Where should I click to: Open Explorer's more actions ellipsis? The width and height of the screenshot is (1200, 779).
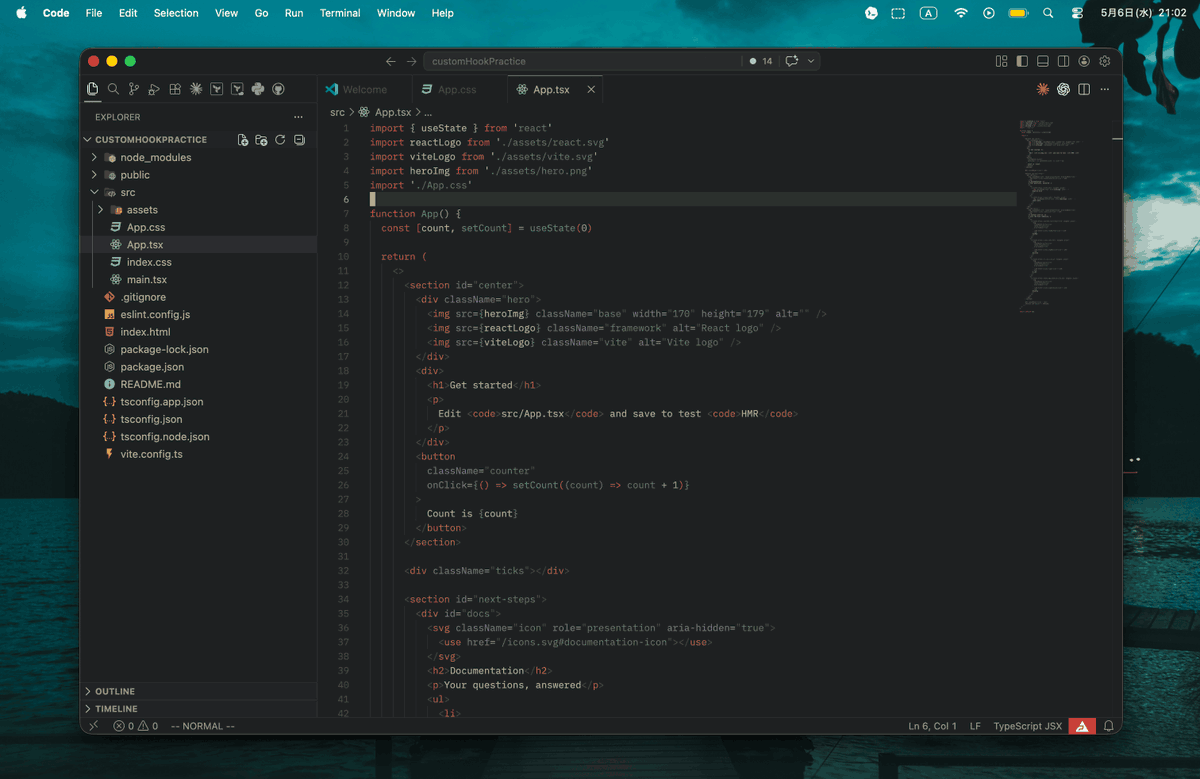(298, 117)
